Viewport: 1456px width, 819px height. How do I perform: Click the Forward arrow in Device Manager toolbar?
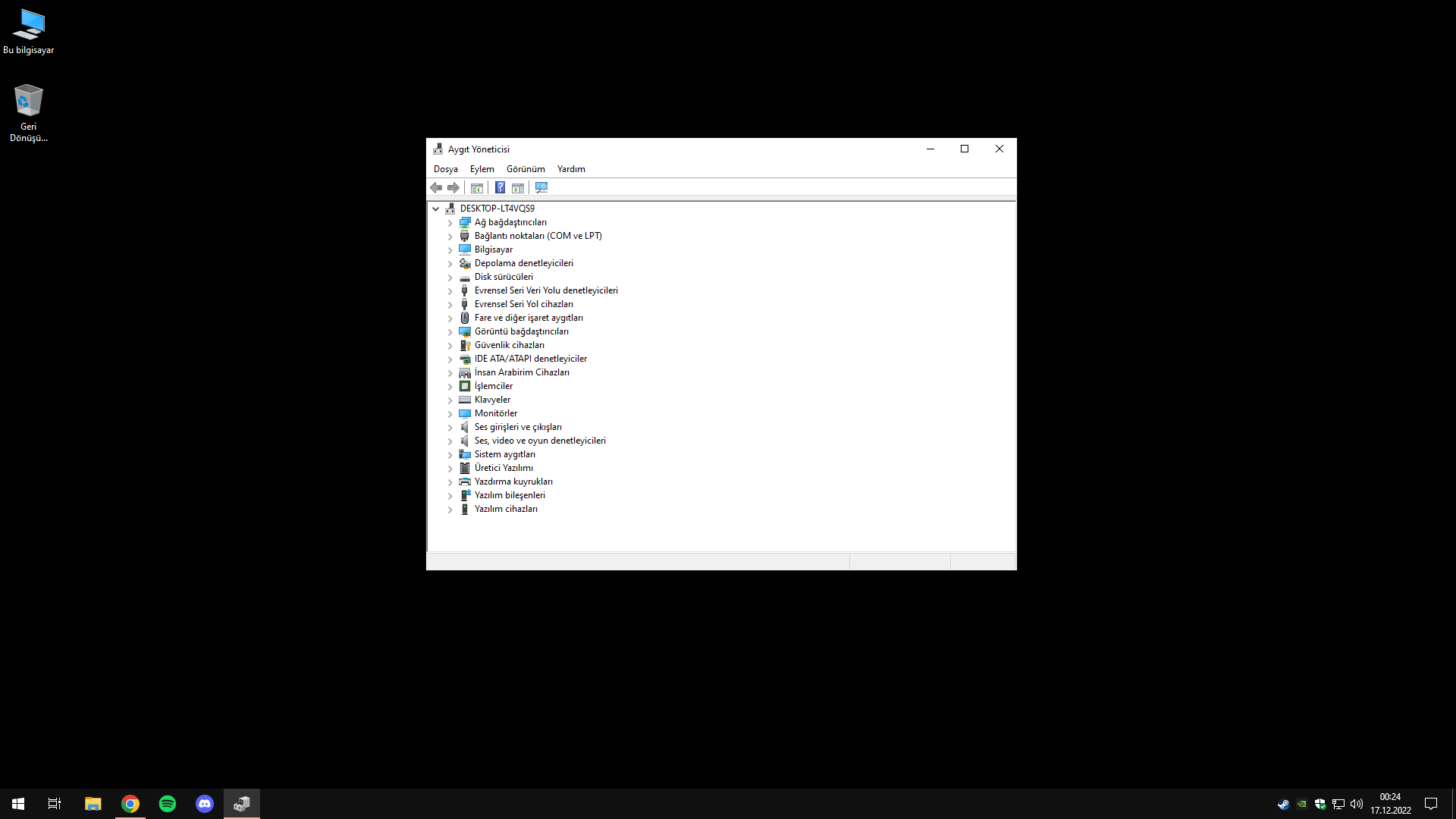453,187
